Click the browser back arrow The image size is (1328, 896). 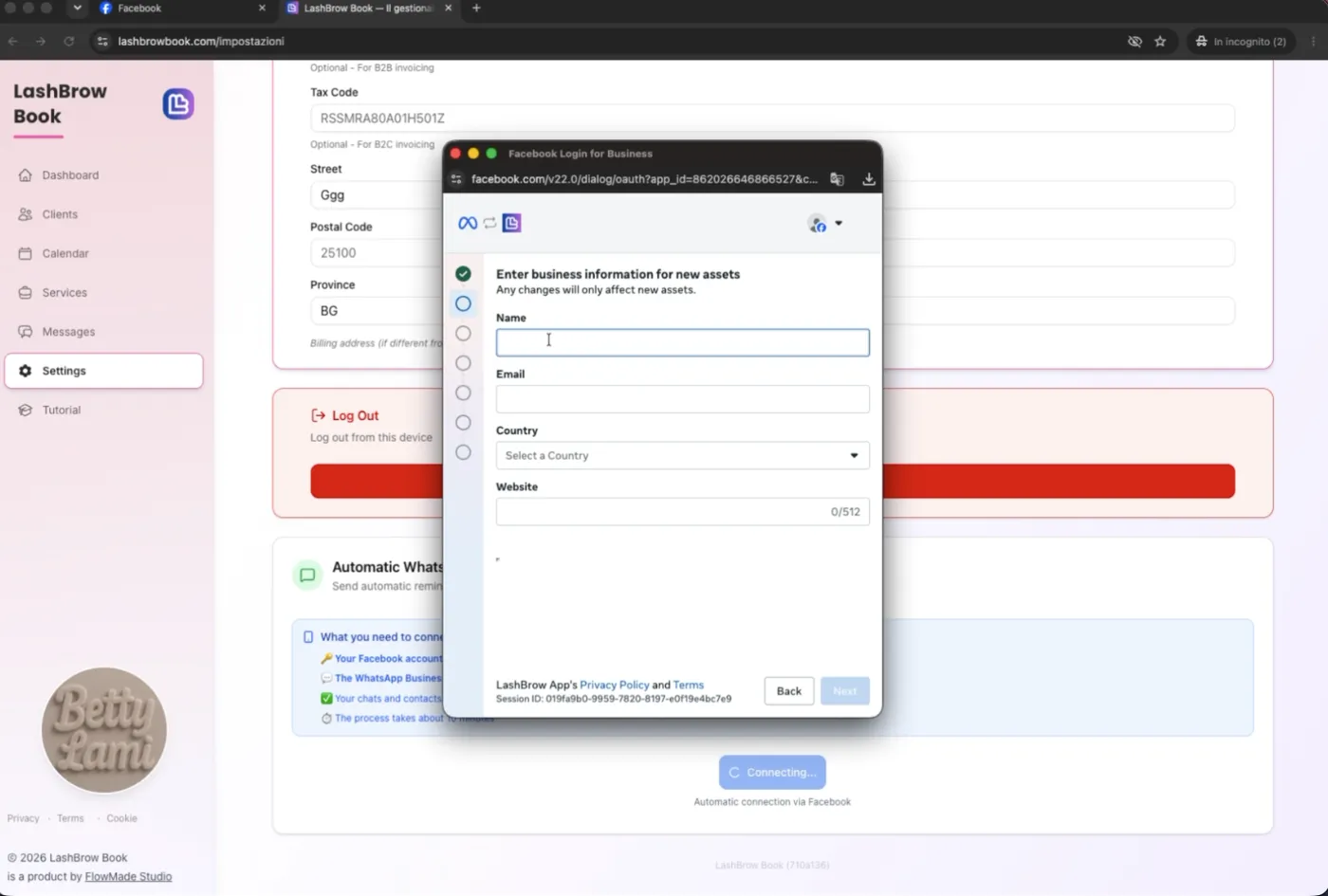(x=13, y=42)
